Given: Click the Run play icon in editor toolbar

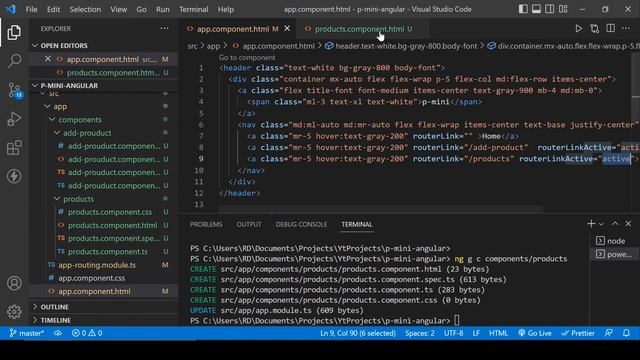Looking at the screenshot, I should point(578,29).
